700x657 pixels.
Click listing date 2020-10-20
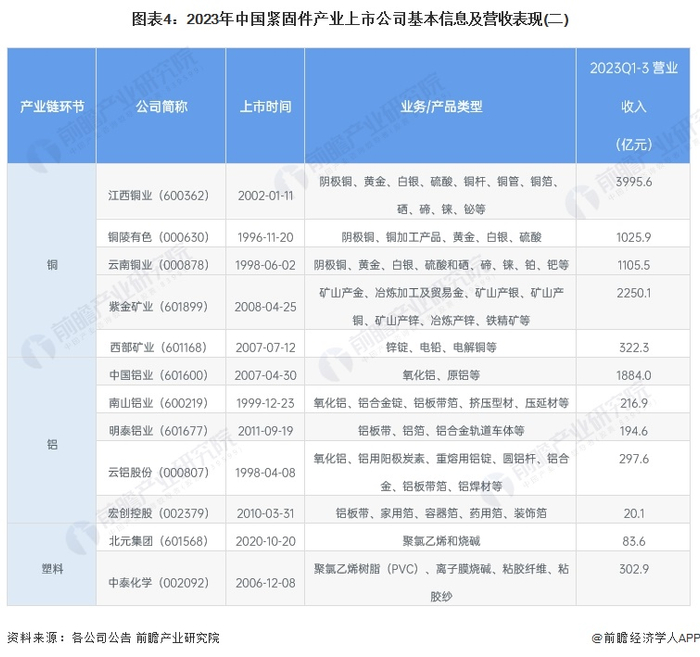[265, 541]
